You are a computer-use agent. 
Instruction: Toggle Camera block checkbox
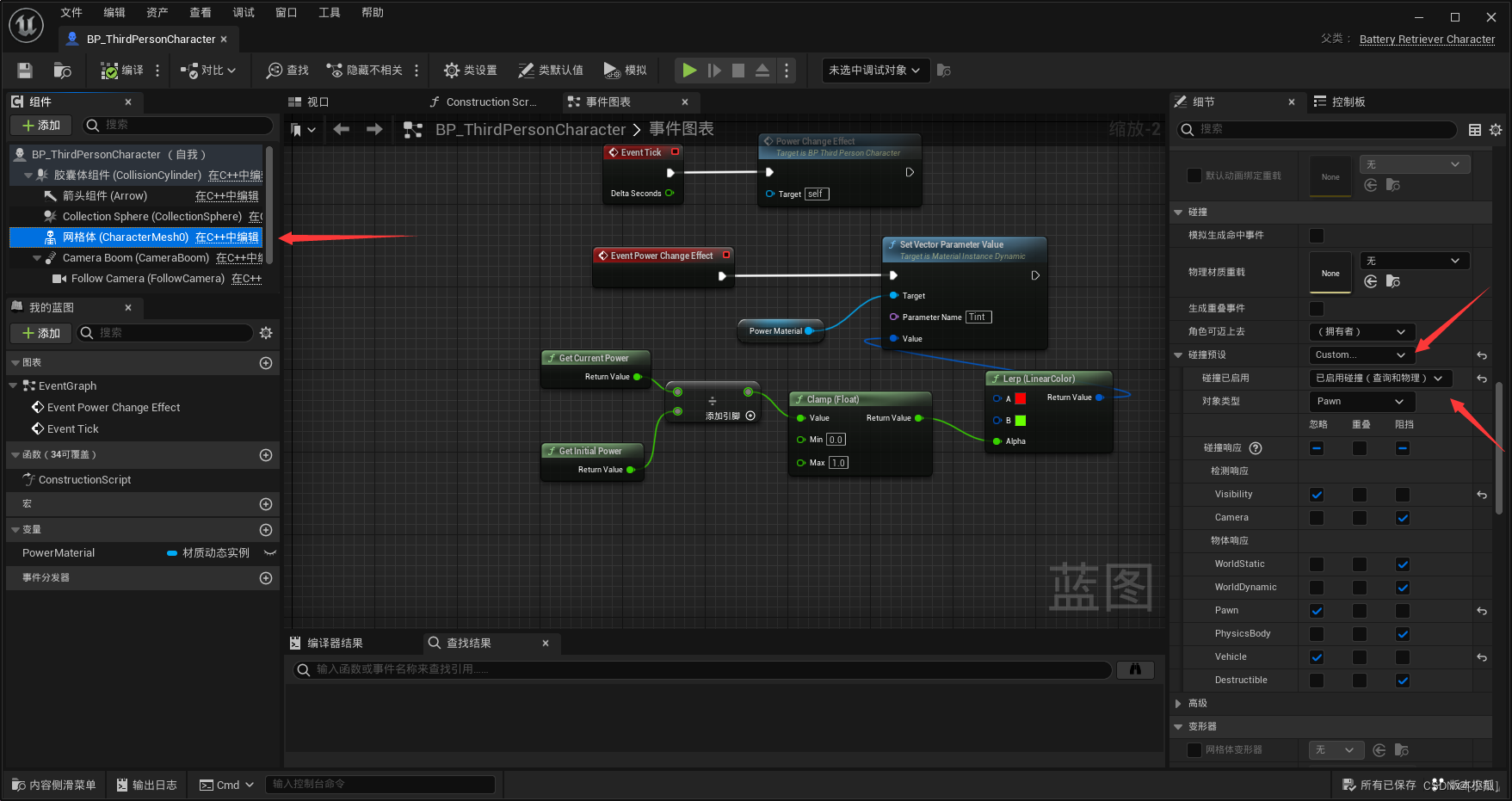[x=1403, y=518]
